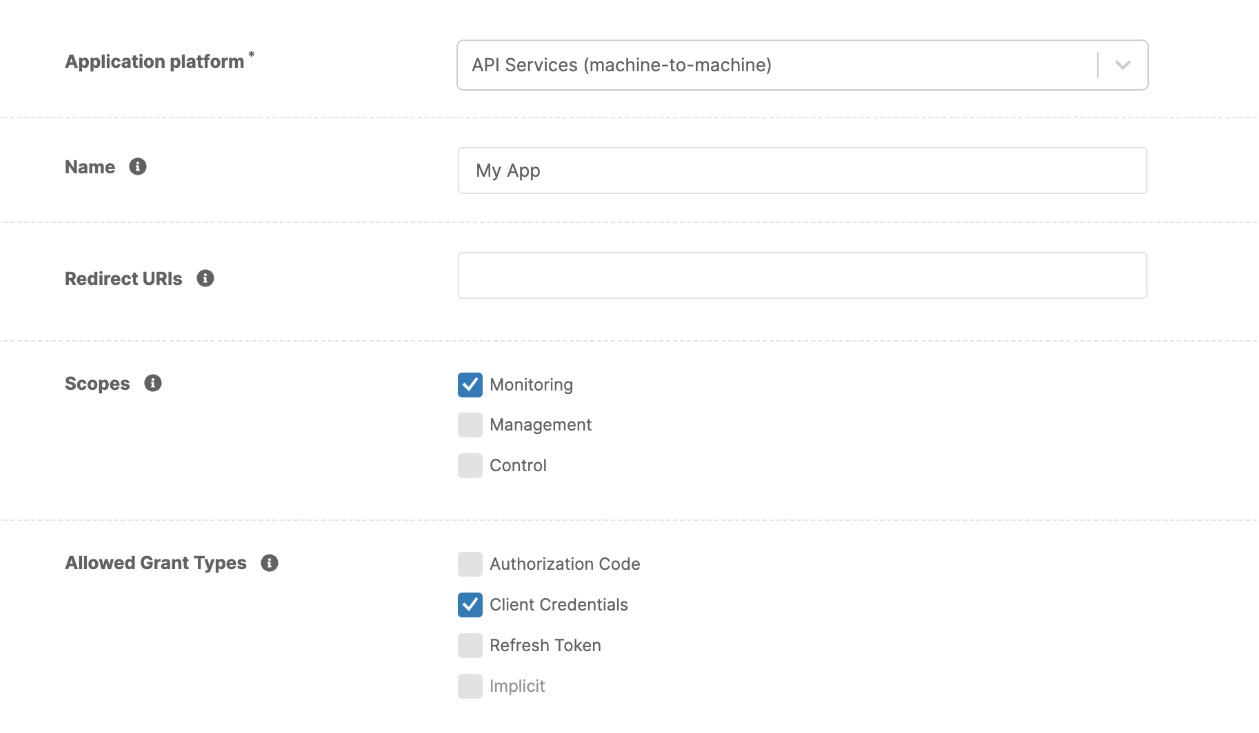Viewport: 1259px width, 733px height.
Task: Click the empty Redirect URIs field
Action: click(800, 274)
